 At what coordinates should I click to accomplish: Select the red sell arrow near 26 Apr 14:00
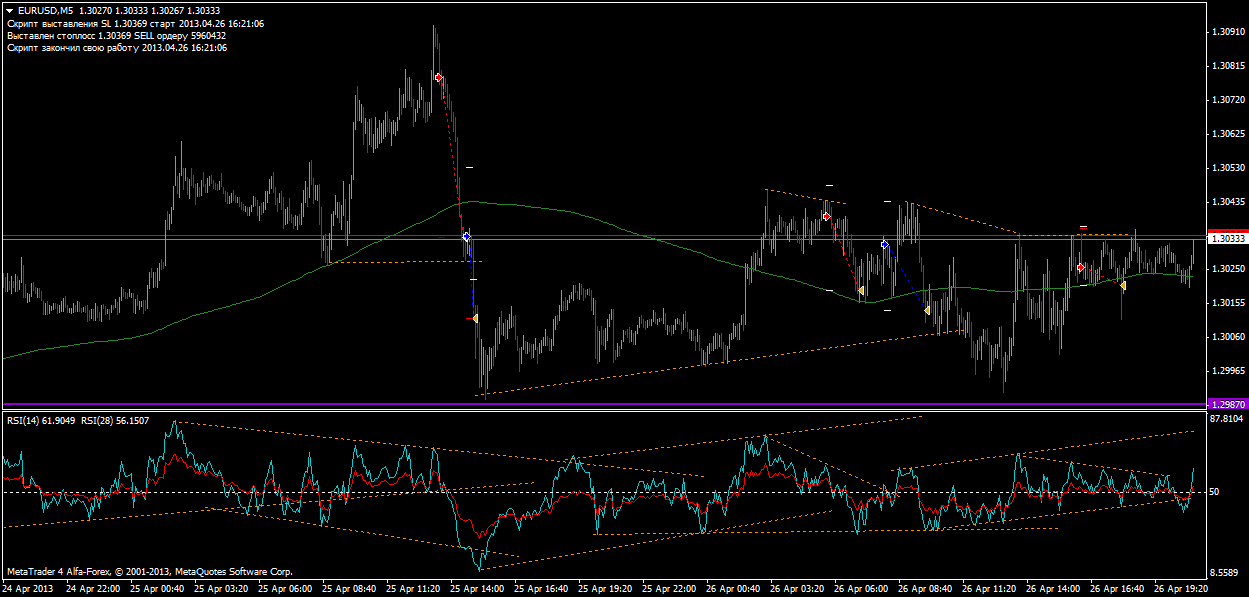[1081, 267]
